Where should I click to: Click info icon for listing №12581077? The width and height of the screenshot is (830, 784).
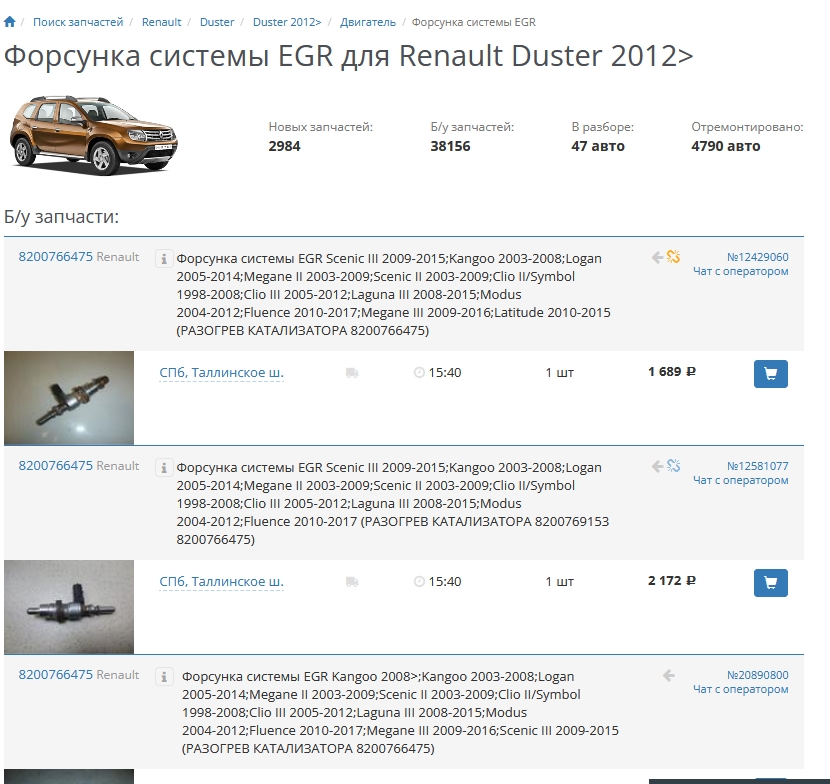point(164,468)
